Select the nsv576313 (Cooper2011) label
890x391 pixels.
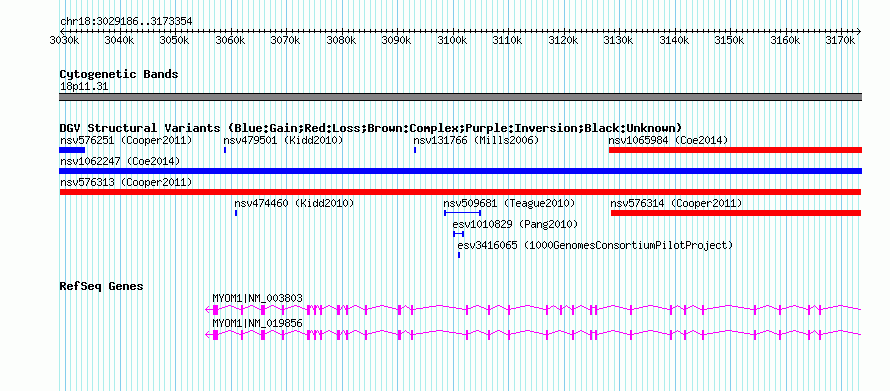click(x=126, y=182)
